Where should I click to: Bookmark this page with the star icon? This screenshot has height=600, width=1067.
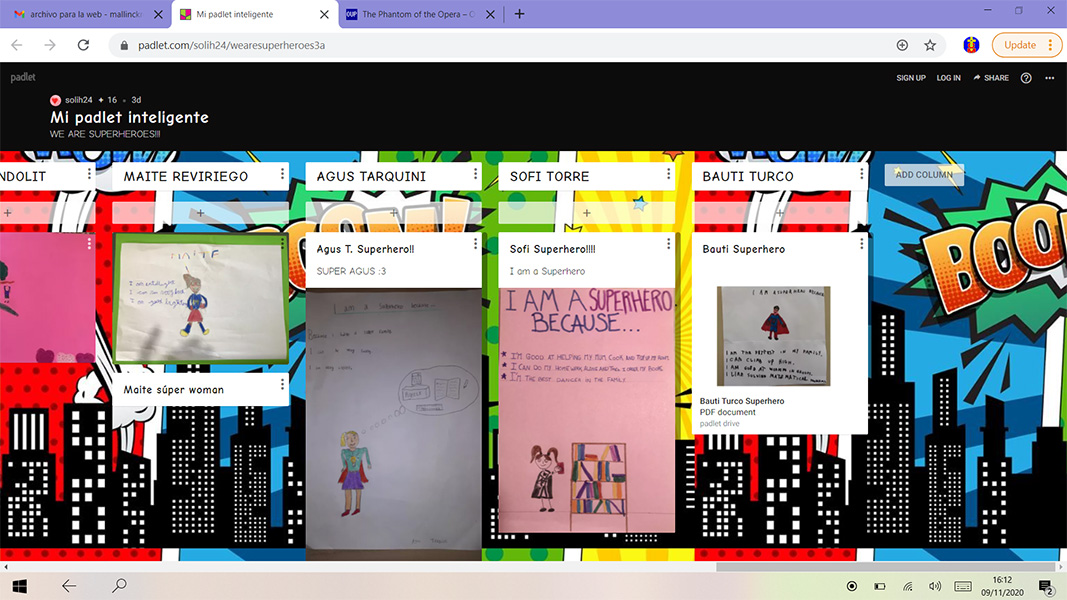pos(930,45)
